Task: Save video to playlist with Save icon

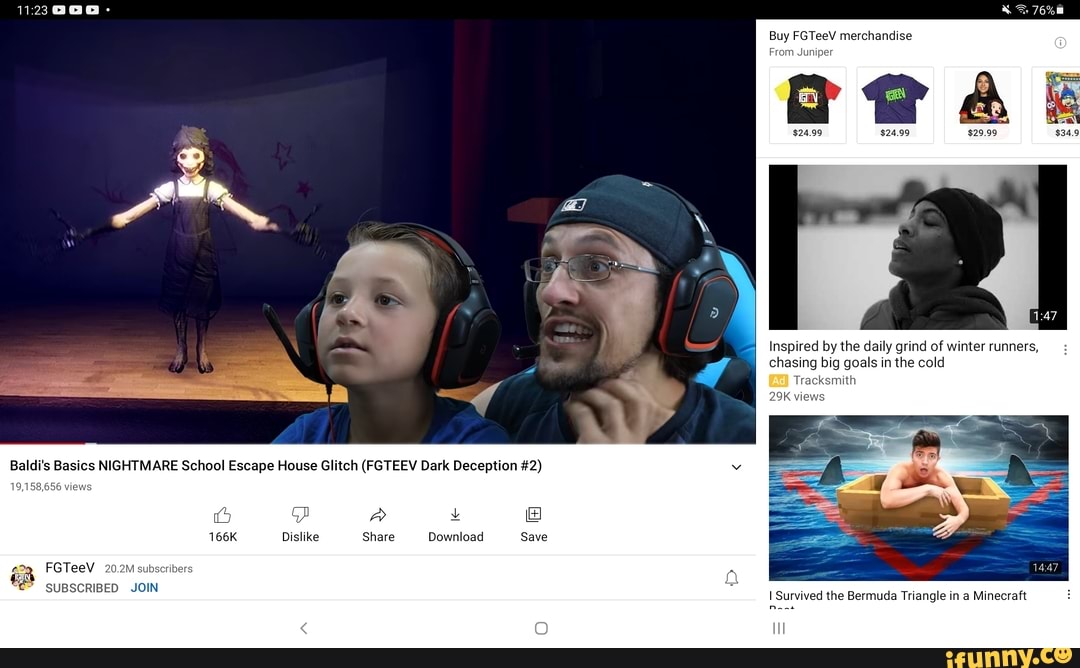Action: click(533, 515)
